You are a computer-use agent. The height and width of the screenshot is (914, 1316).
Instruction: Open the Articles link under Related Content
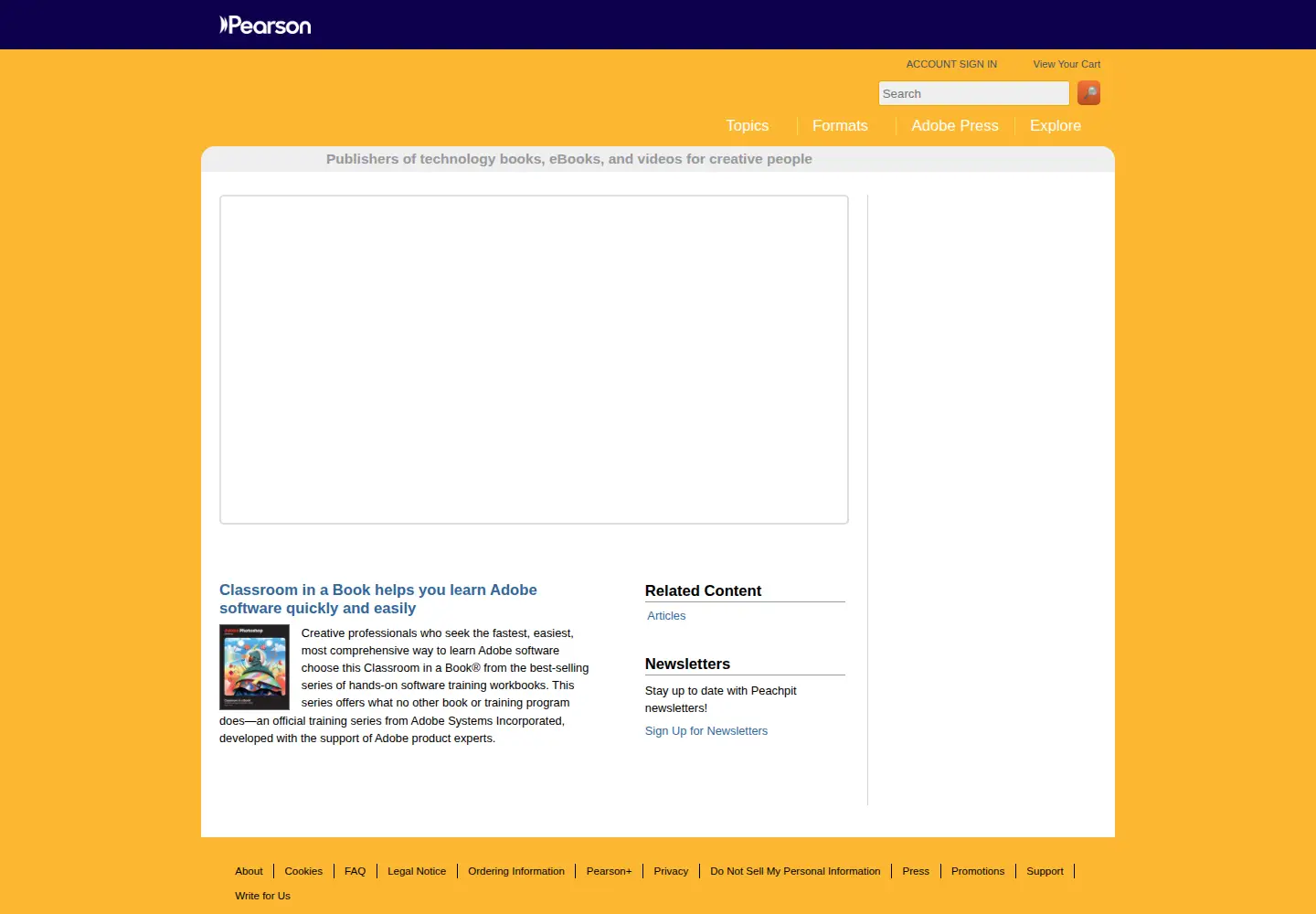pyautogui.click(x=666, y=616)
